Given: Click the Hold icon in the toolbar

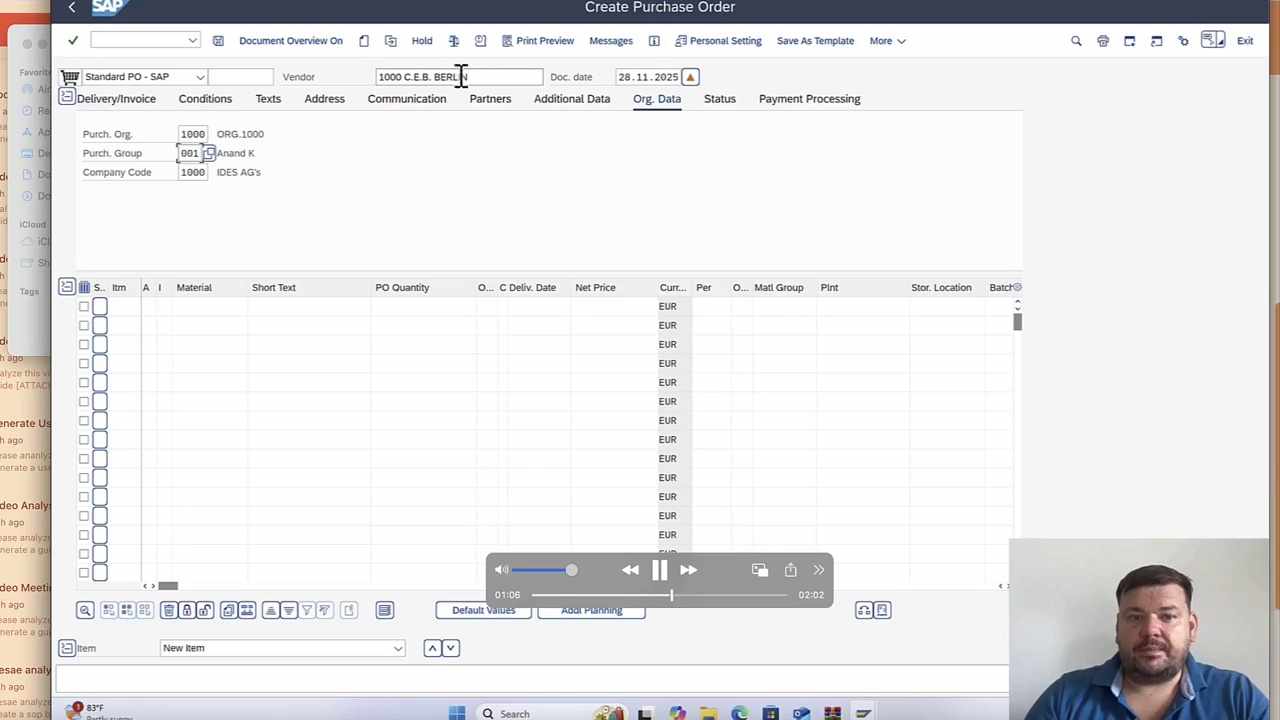Looking at the screenshot, I should (x=421, y=40).
